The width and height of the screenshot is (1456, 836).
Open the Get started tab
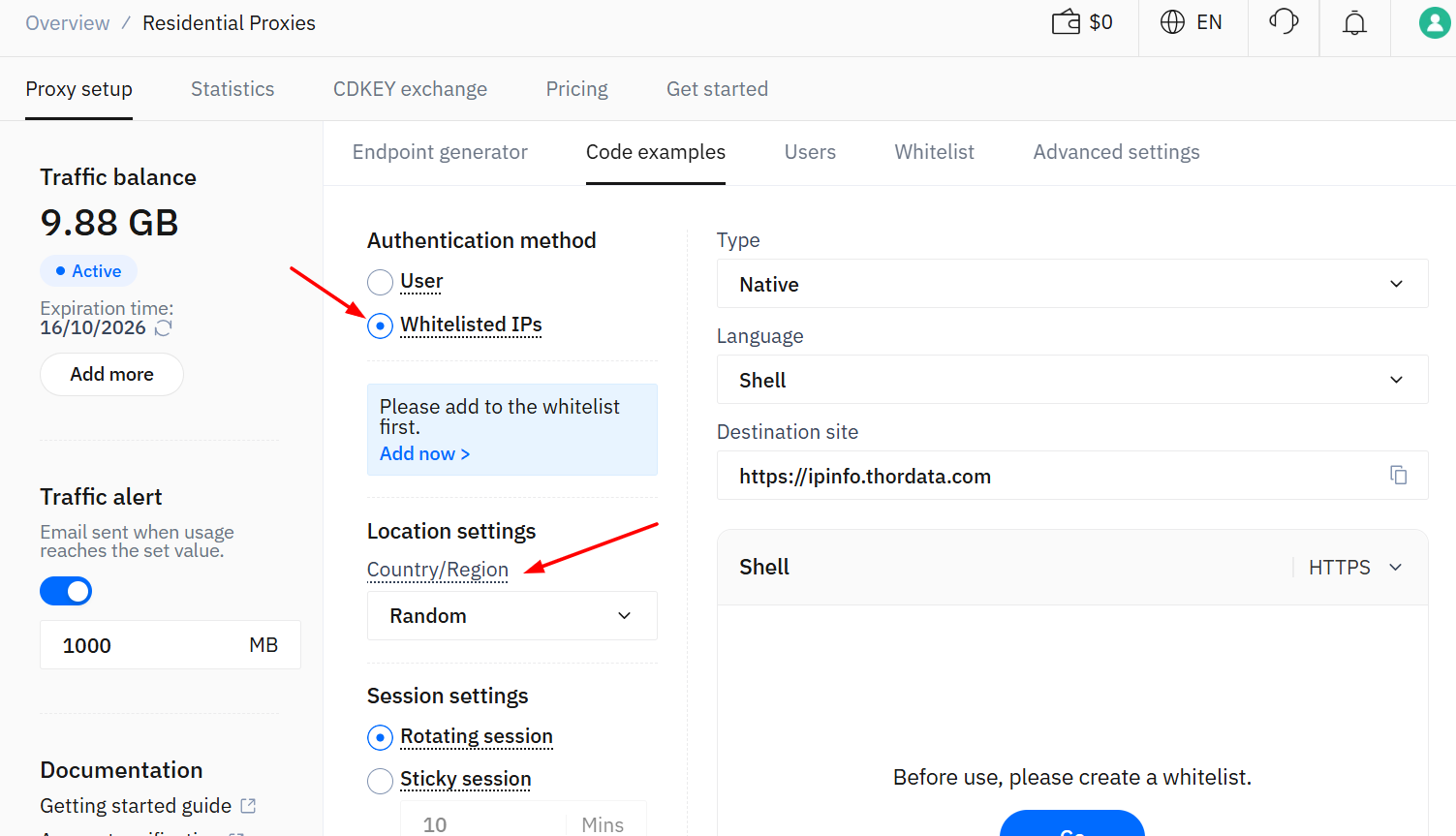coord(717,89)
